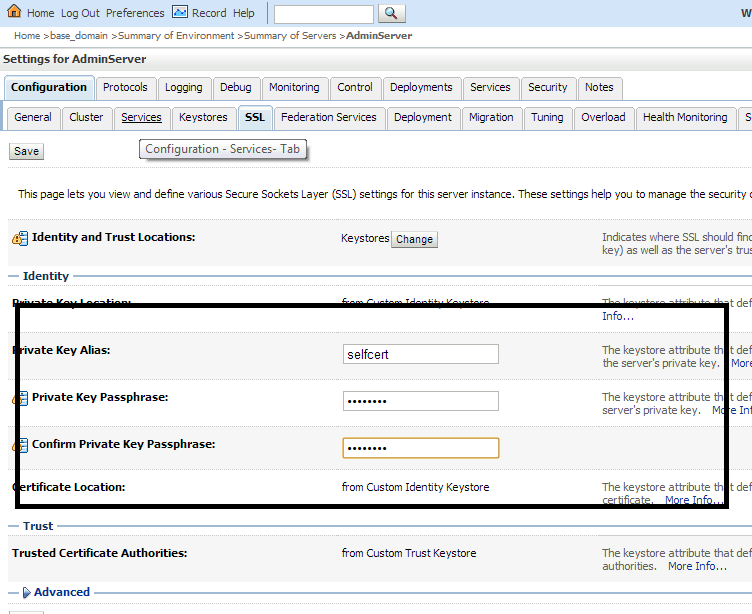Screen dimensions: 752x614
Task: Click the Private Key Passphrase field
Action: 421,401
